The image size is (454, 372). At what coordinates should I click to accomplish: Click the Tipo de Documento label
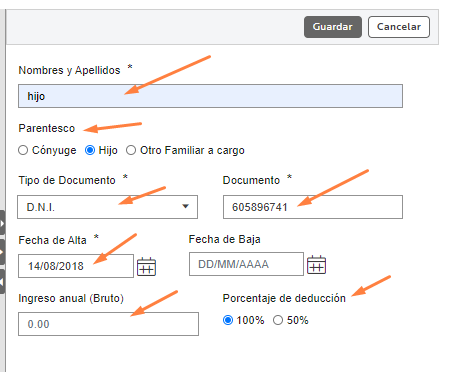67,180
